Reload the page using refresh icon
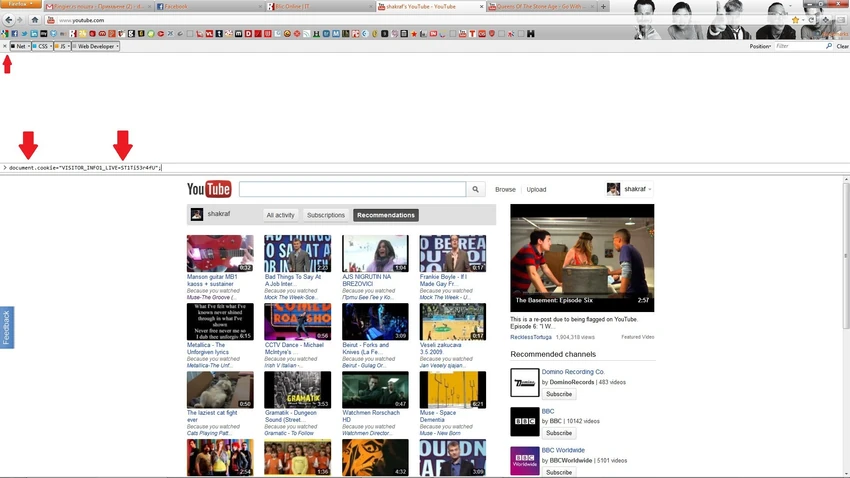The image size is (850, 478). click(x=811, y=20)
